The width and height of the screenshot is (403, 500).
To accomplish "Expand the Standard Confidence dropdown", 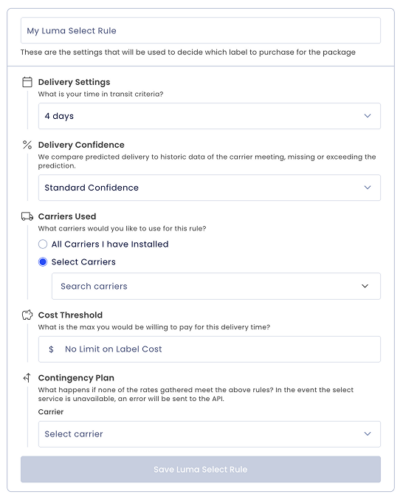I will tap(209, 188).
